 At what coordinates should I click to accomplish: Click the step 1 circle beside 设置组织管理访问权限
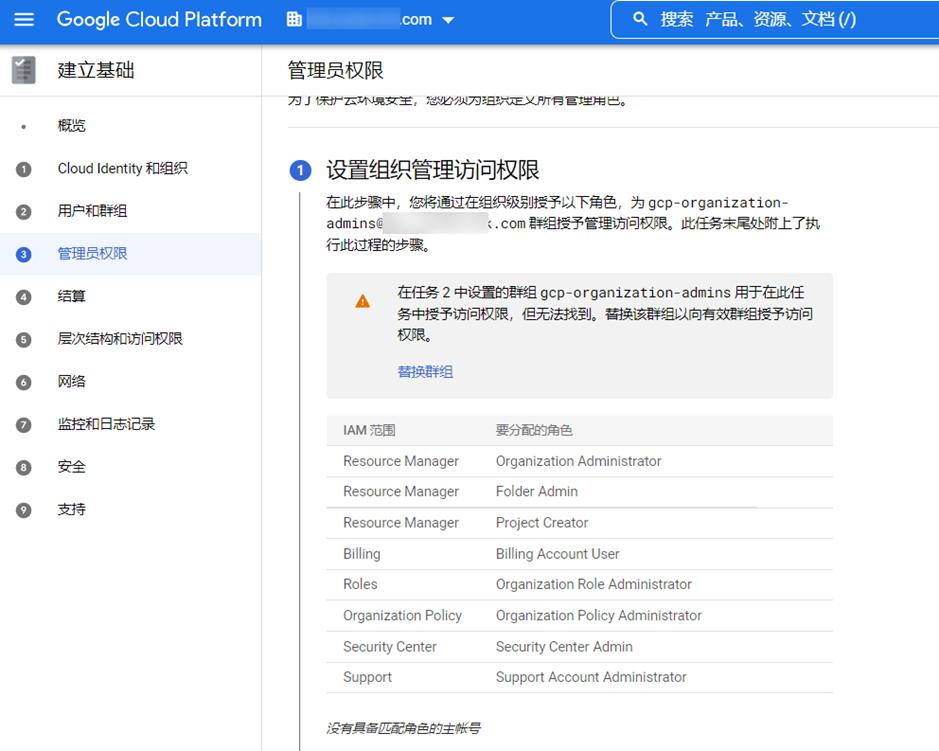(299, 170)
